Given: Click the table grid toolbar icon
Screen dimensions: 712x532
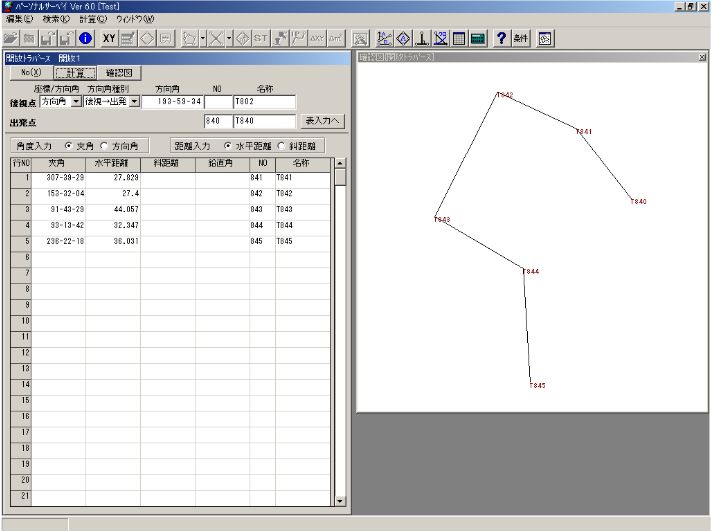Looking at the screenshot, I should (459, 38).
